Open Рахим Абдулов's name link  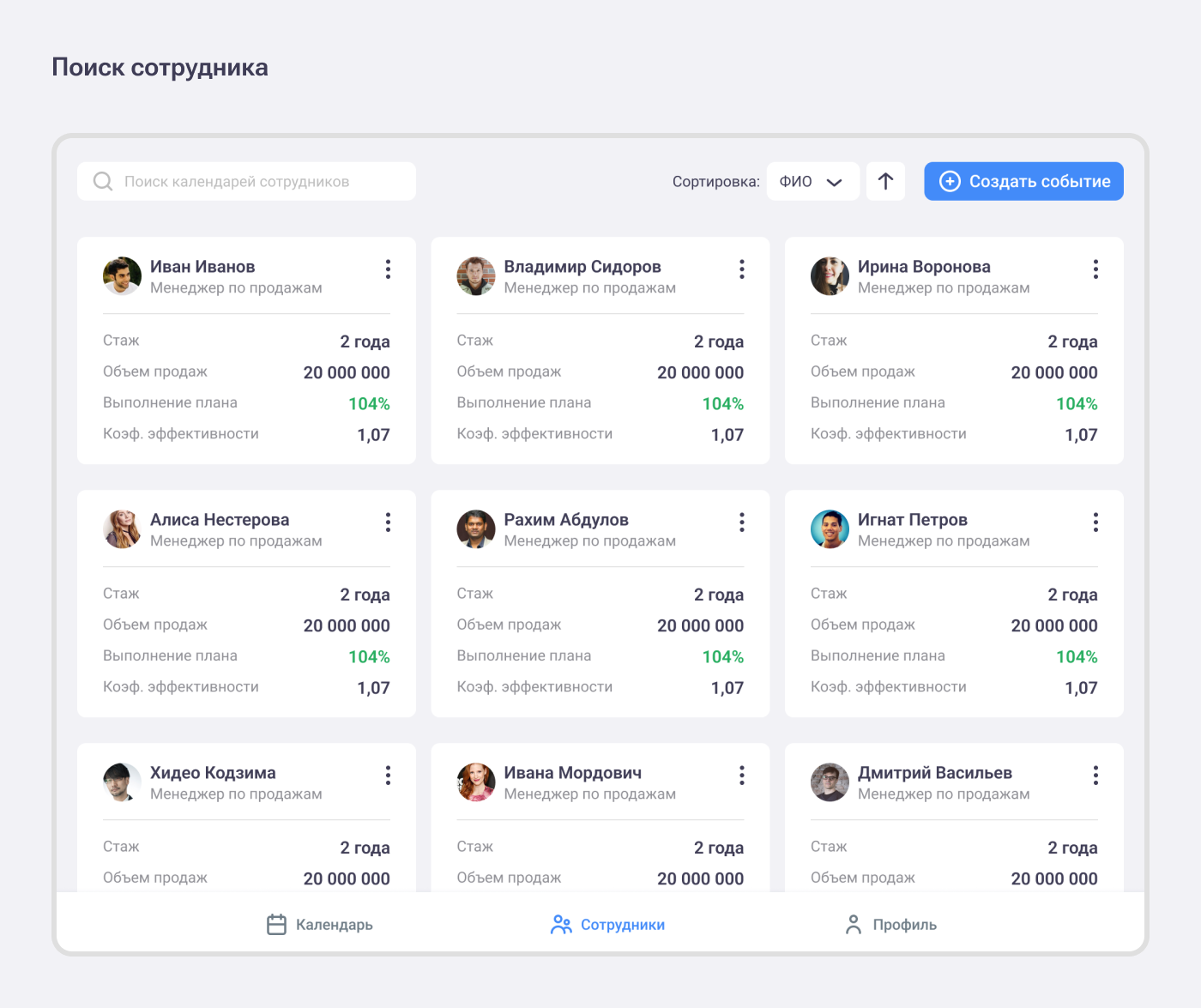pos(566,520)
